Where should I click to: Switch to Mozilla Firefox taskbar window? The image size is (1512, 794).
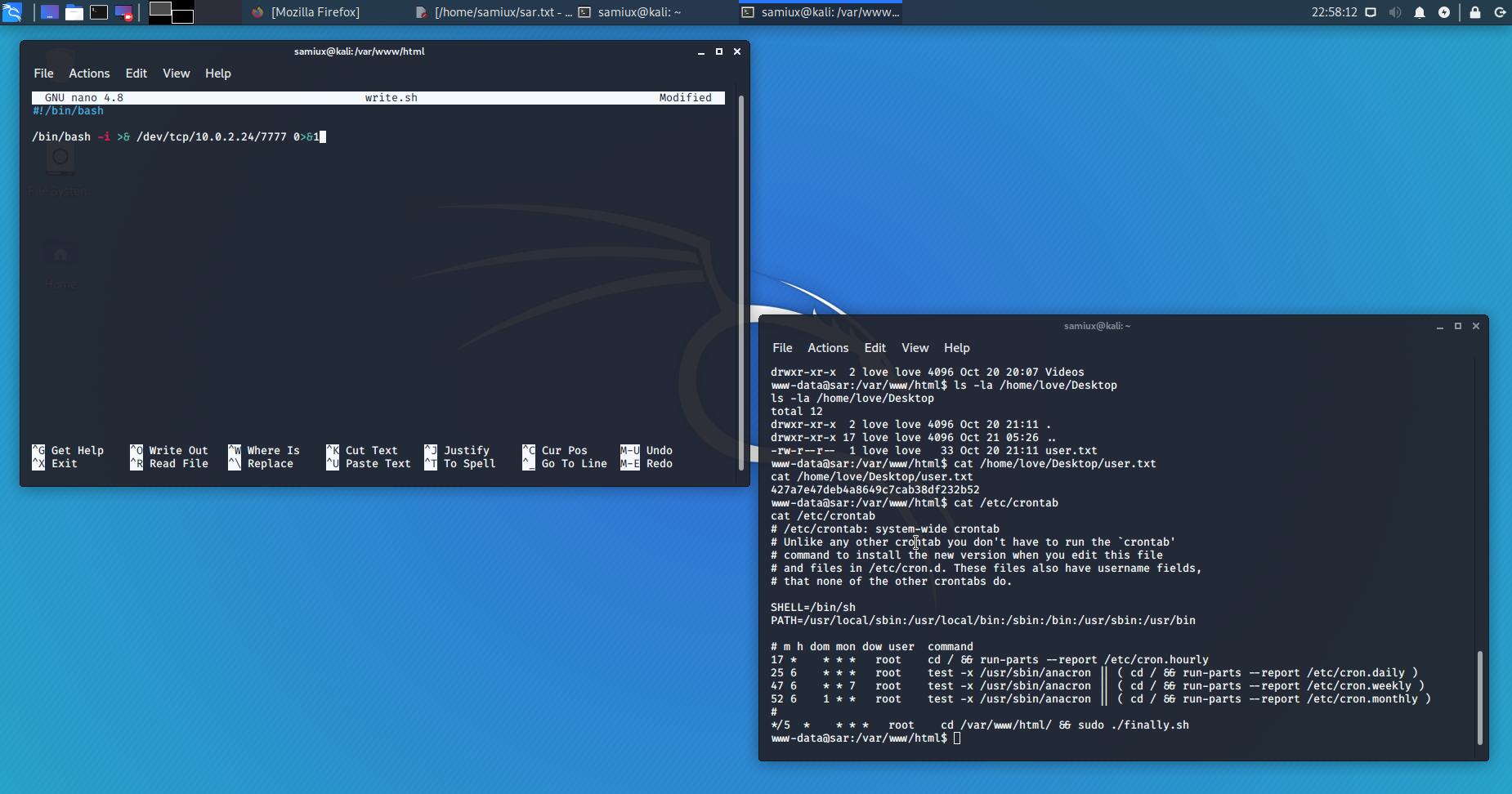pos(307,12)
